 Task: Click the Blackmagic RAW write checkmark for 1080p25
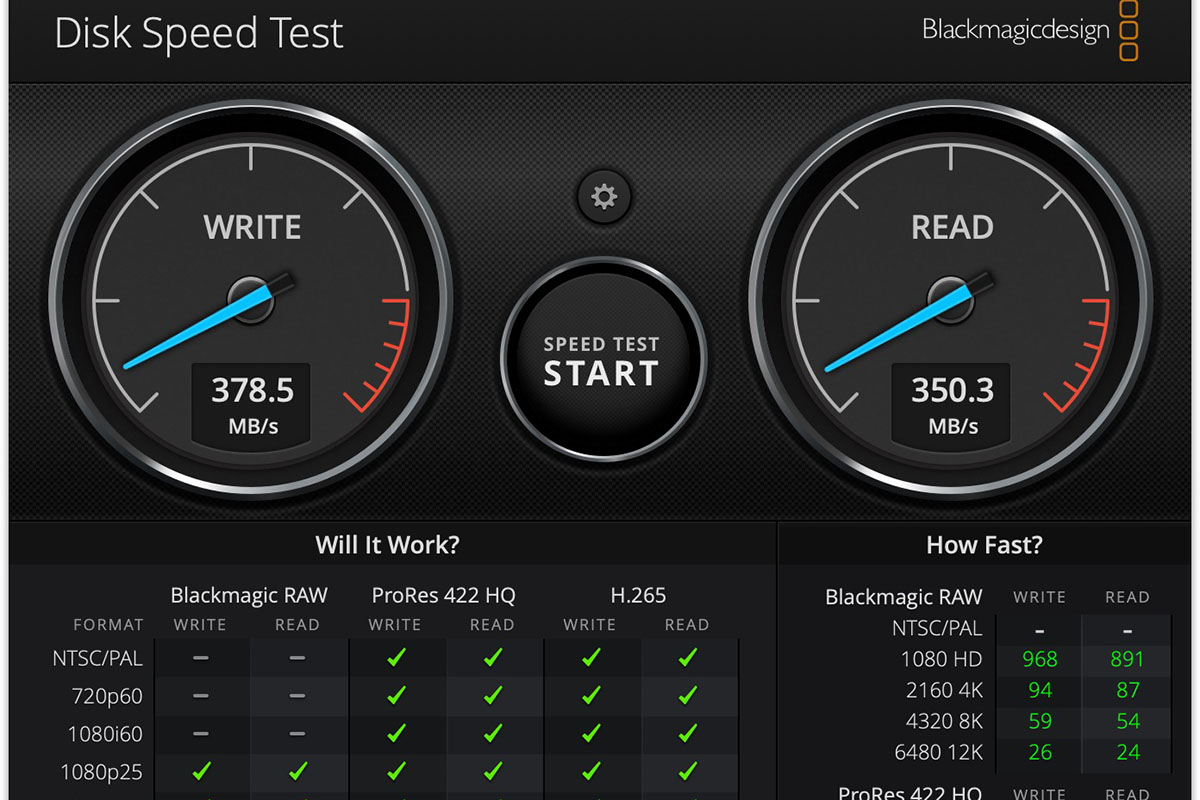201,771
